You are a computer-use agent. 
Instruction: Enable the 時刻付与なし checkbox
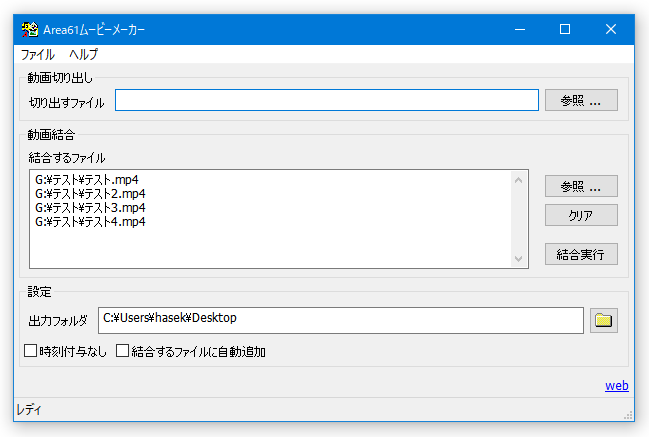point(30,351)
